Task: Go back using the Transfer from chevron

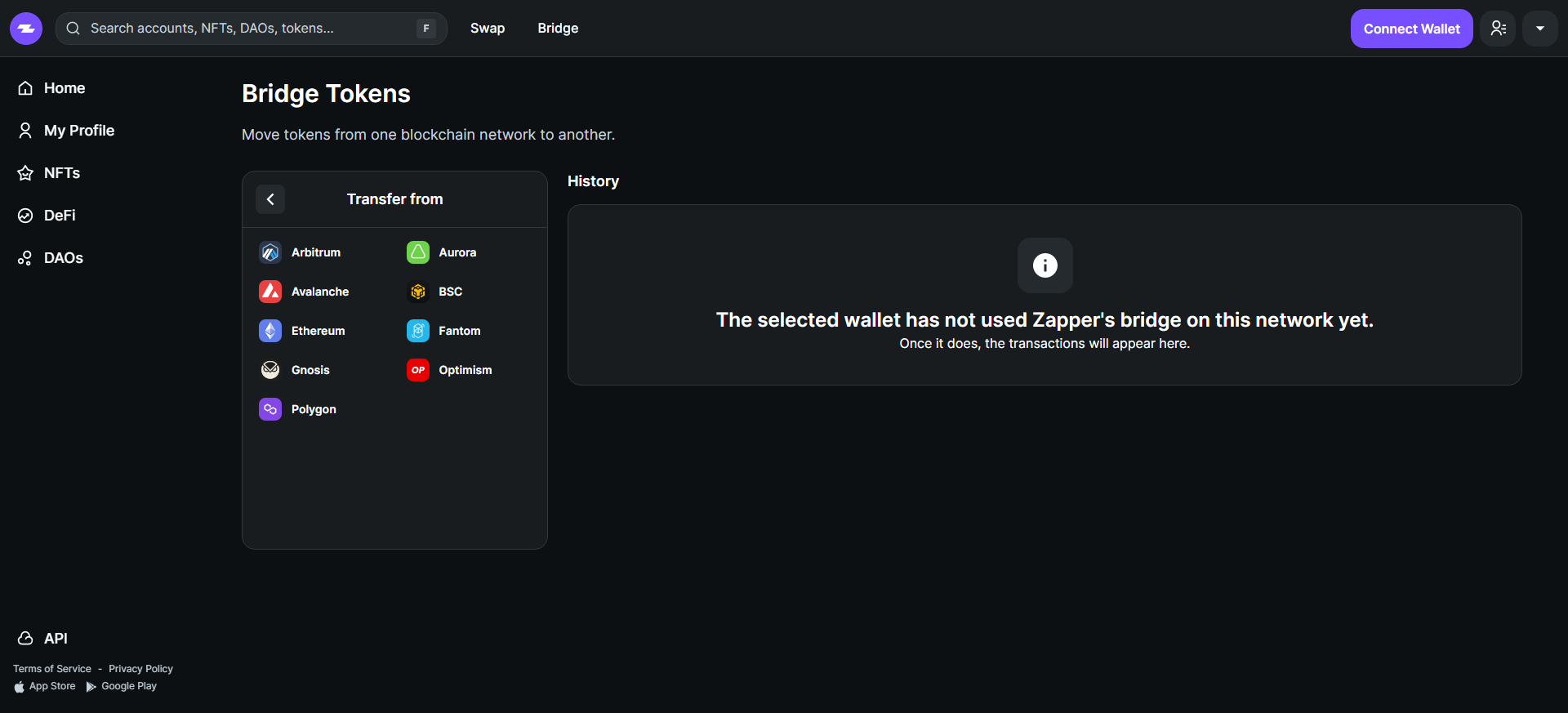Action: pos(270,199)
